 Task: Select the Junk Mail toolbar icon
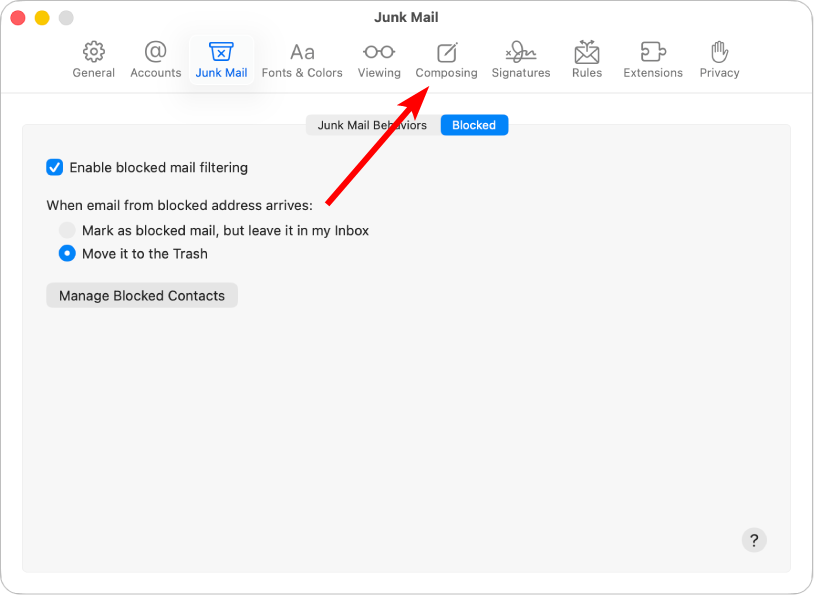(x=221, y=59)
